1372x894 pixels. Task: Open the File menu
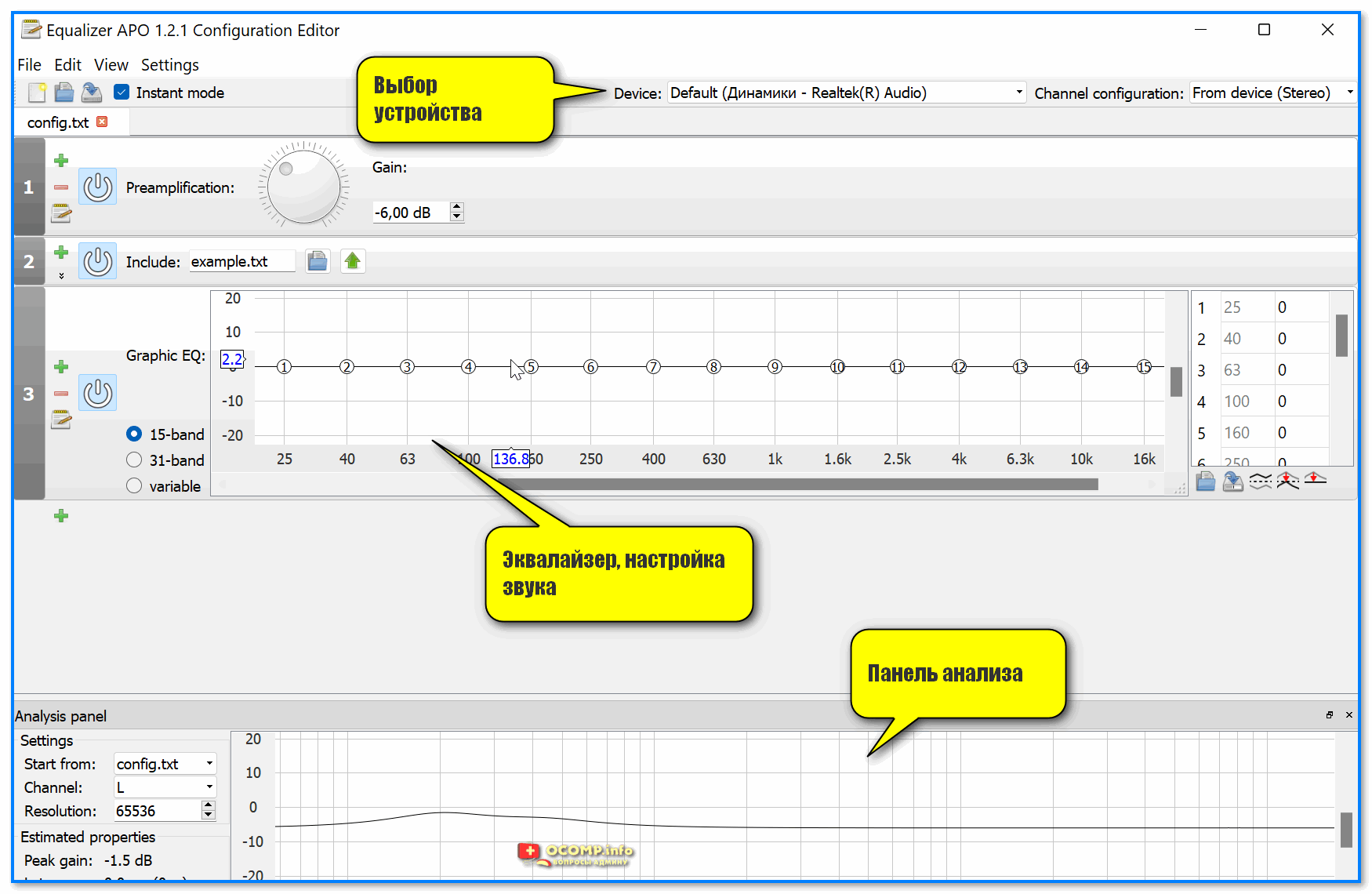pos(29,65)
